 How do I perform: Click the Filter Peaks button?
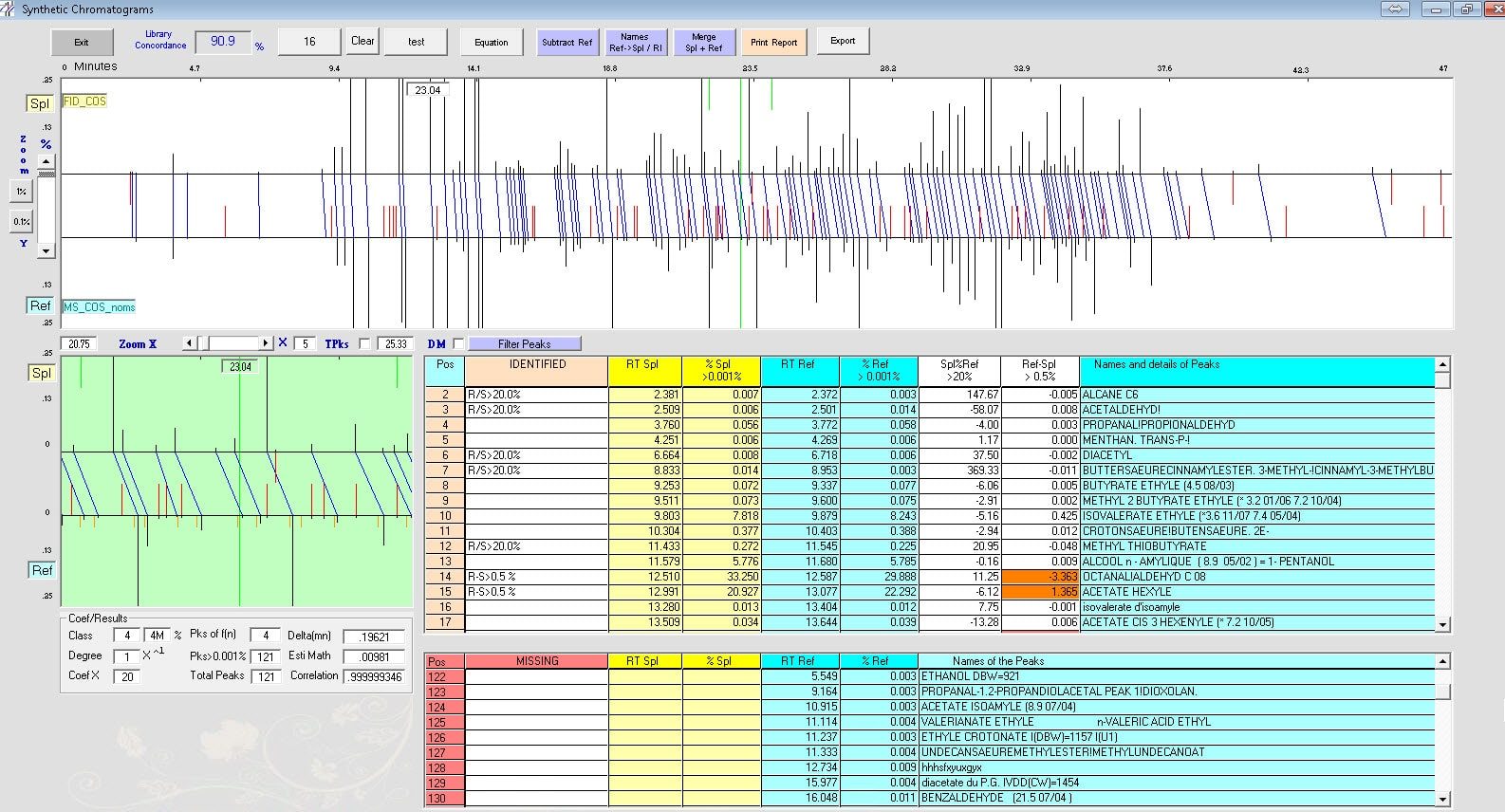pos(525,344)
